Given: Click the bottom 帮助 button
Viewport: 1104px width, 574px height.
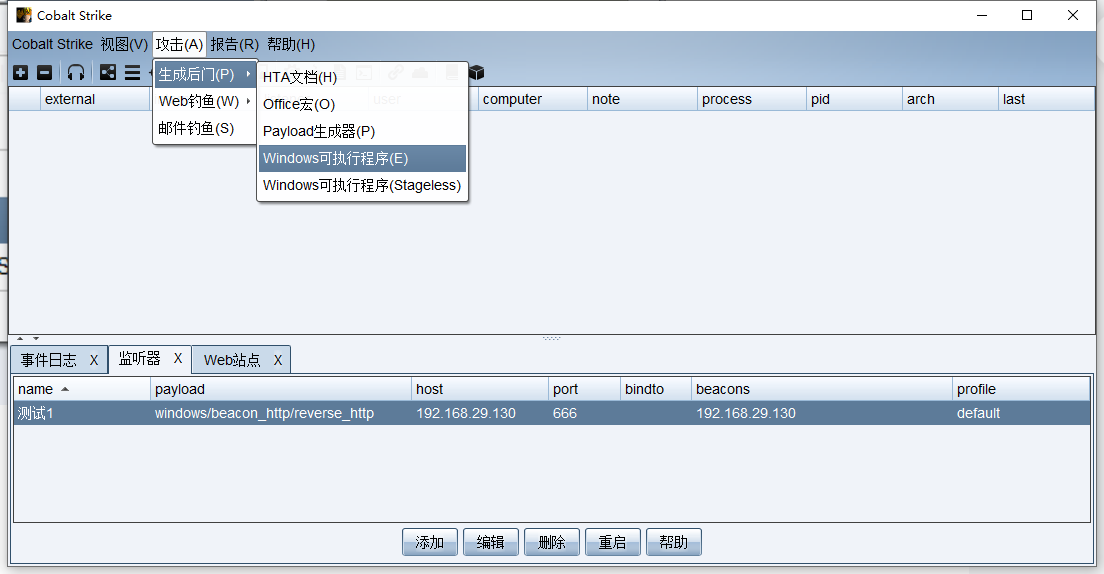Looking at the screenshot, I should pos(674,542).
